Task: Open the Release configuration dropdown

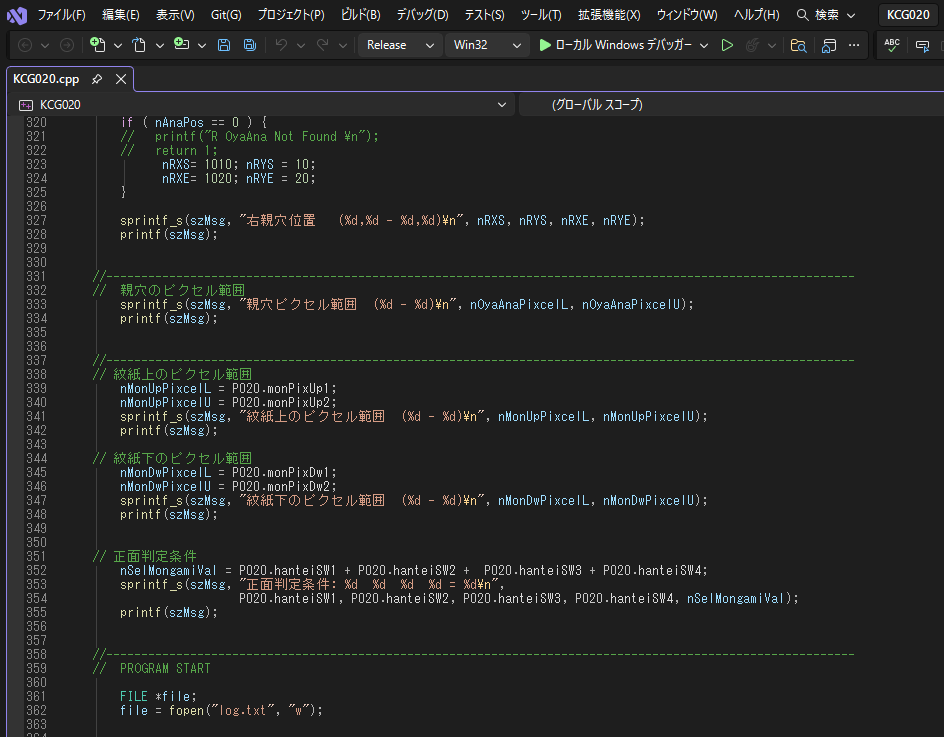Action: (399, 45)
